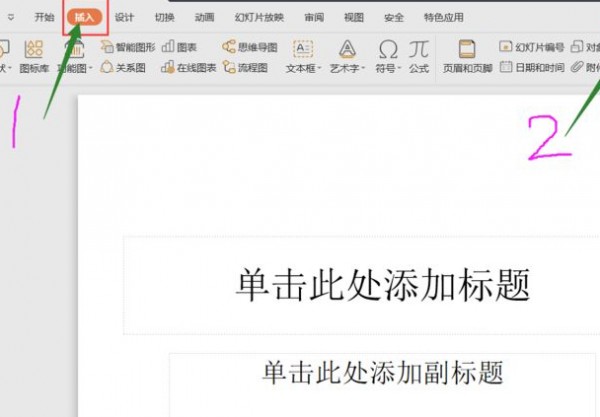Open the quick access dropdown arrow
This screenshot has height=417, width=600.
11,18
